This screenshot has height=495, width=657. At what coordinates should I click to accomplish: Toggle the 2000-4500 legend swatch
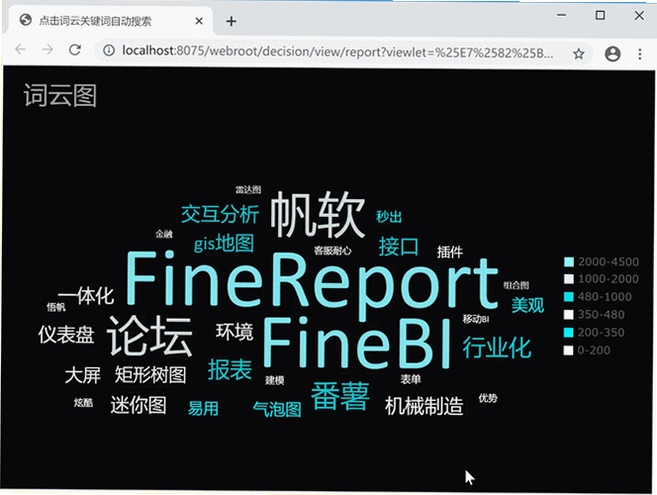coord(569,262)
